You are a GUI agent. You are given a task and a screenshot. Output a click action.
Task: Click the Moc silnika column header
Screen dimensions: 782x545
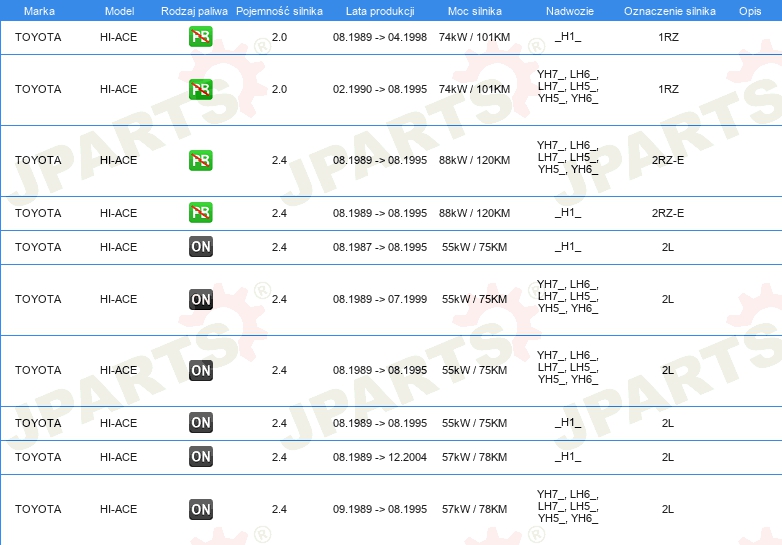[474, 11]
